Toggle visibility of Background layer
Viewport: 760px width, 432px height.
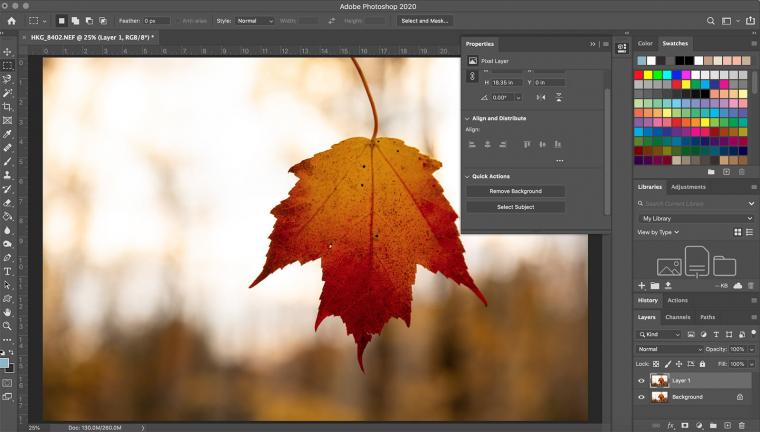coord(641,397)
